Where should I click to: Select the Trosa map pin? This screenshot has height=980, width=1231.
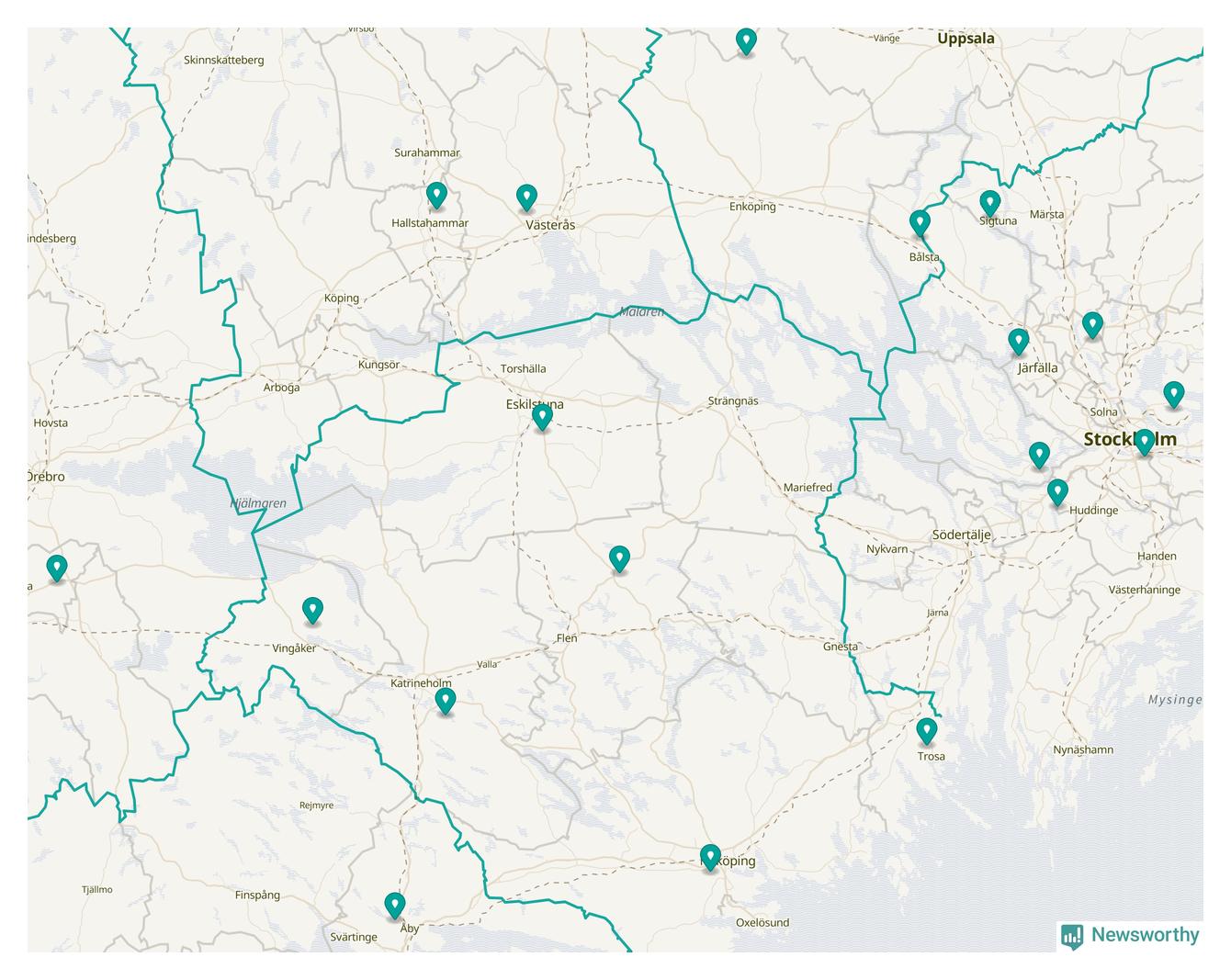927,730
